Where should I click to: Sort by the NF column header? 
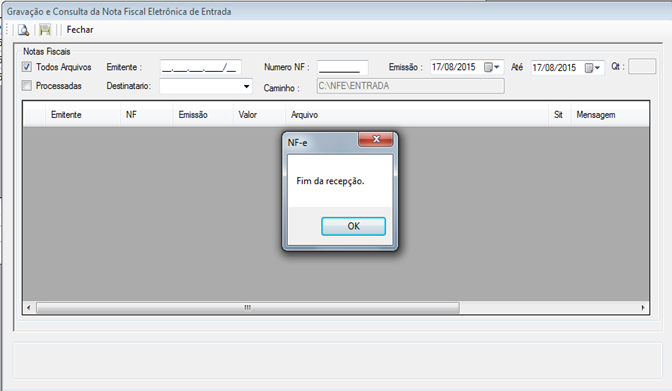(x=147, y=115)
